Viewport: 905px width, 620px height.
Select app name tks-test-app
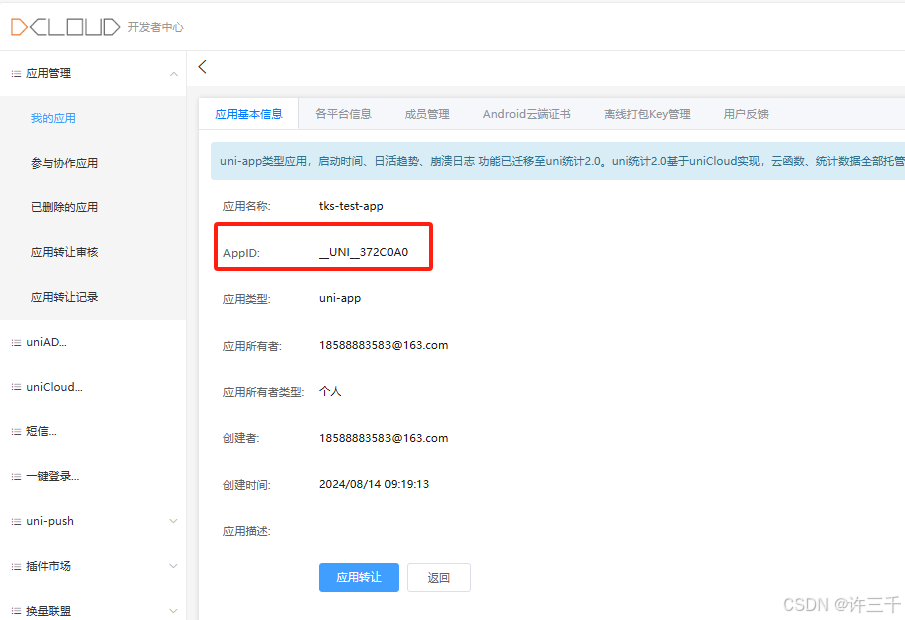tap(351, 206)
